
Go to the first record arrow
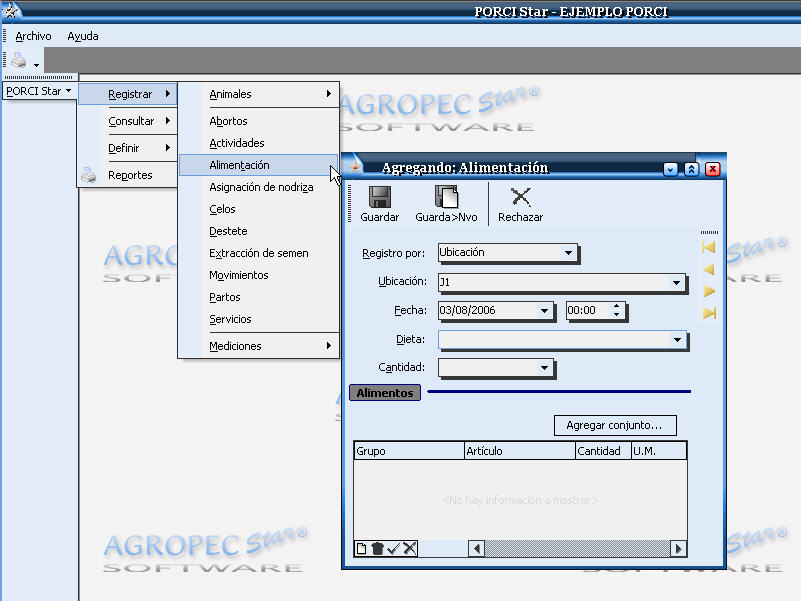(x=709, y=248)
